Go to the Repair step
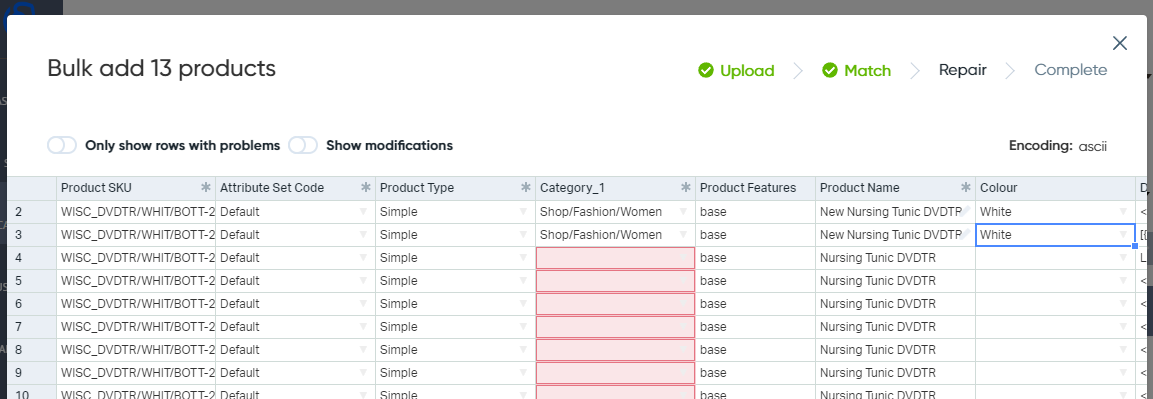The height and width of the screenshot is (399, 1153). pos(963,71)
